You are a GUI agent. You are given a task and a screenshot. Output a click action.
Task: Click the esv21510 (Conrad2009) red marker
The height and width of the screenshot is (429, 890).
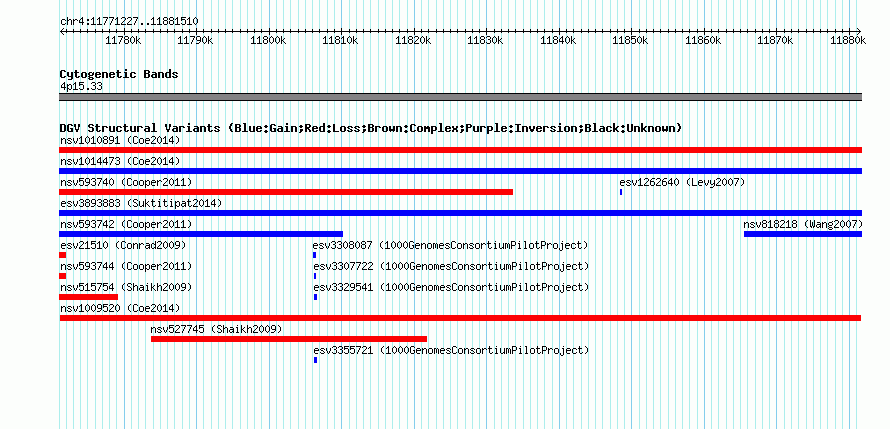[x=62, y=255]
